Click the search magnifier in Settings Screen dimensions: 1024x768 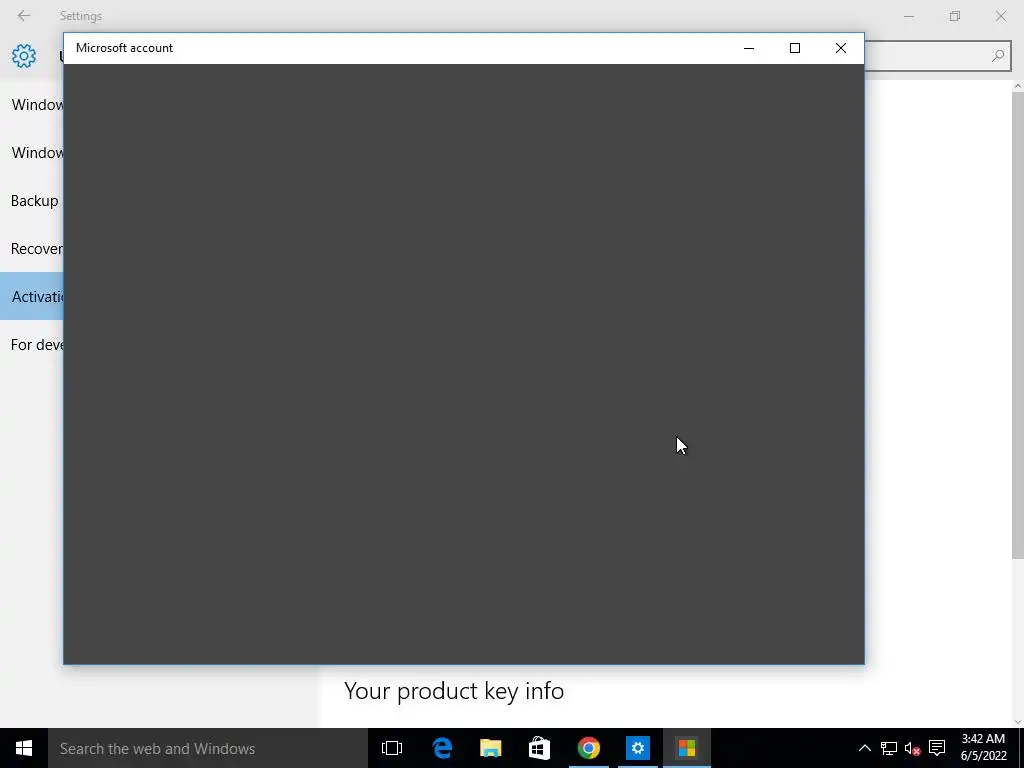(997, 56)
